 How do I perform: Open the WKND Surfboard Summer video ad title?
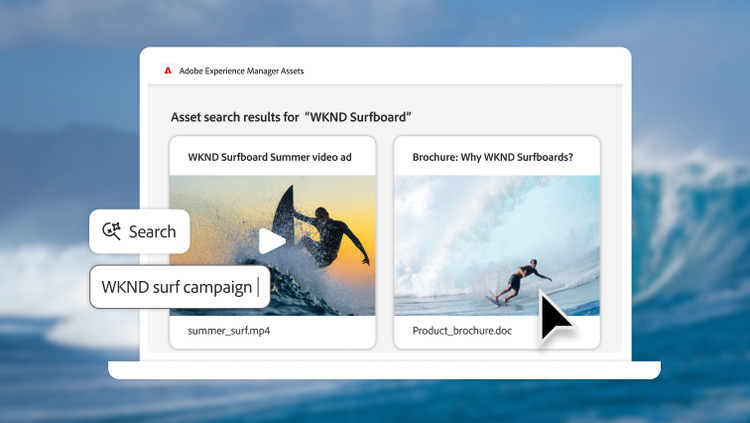(269, 157)
